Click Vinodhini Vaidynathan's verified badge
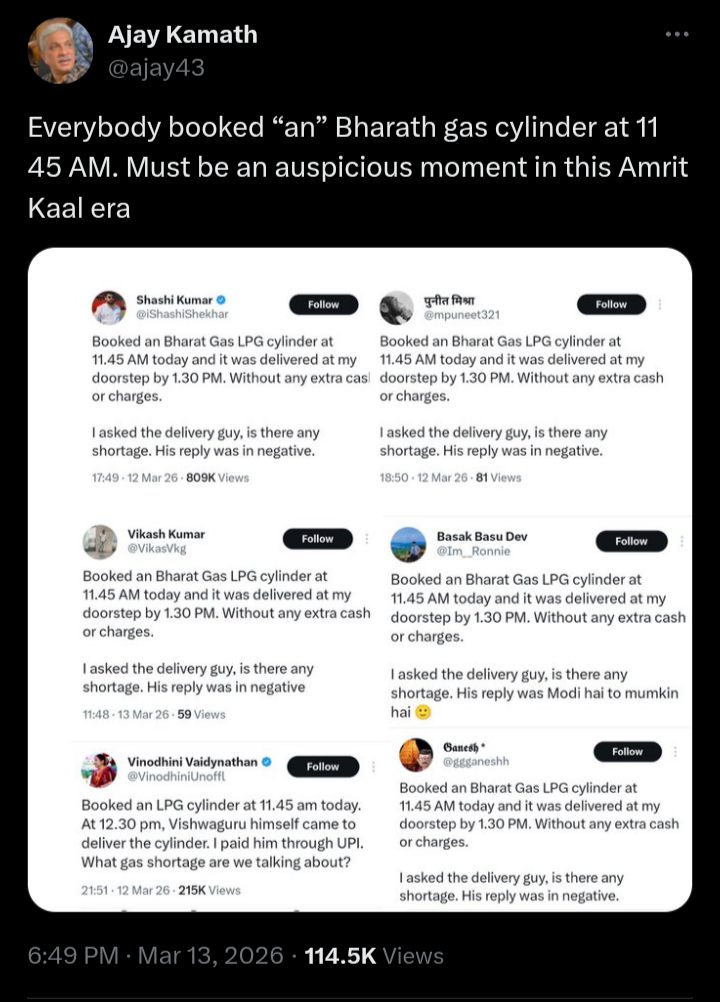 coord(267,762)
